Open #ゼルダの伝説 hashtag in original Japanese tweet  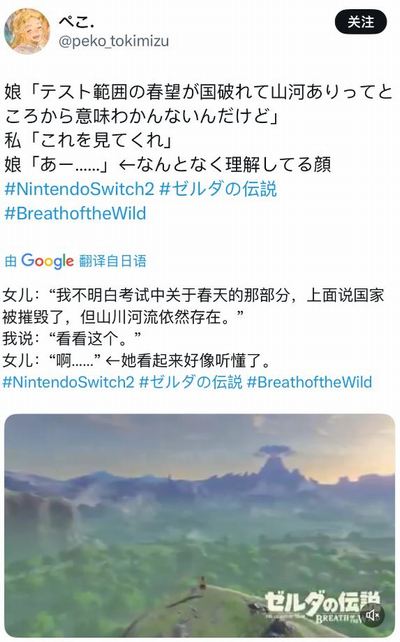(x=218, y=189)
